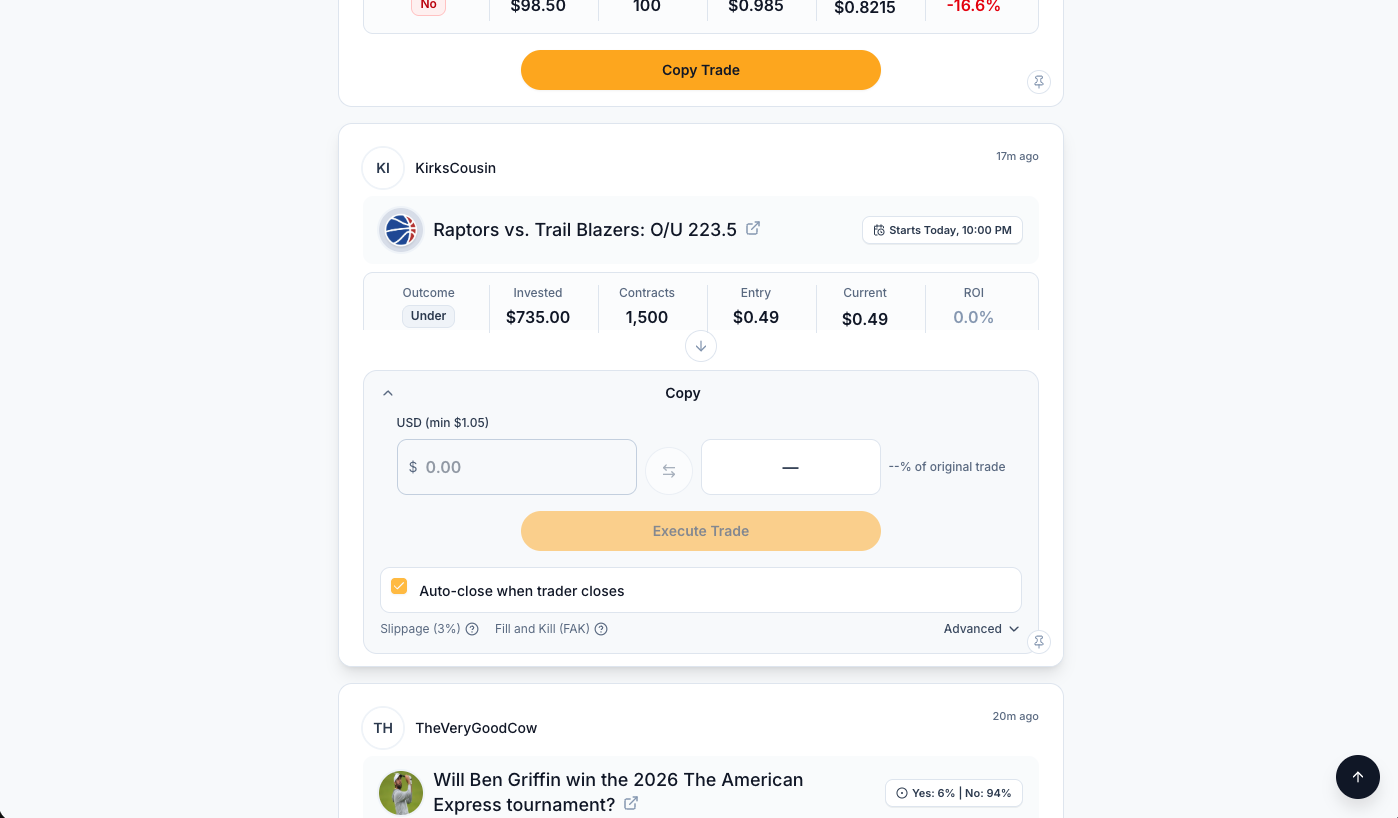This screenshot has height=818, width=1398.
Task: Pin KirksCousin's trade card
Action: click(x=1038, y=642)
